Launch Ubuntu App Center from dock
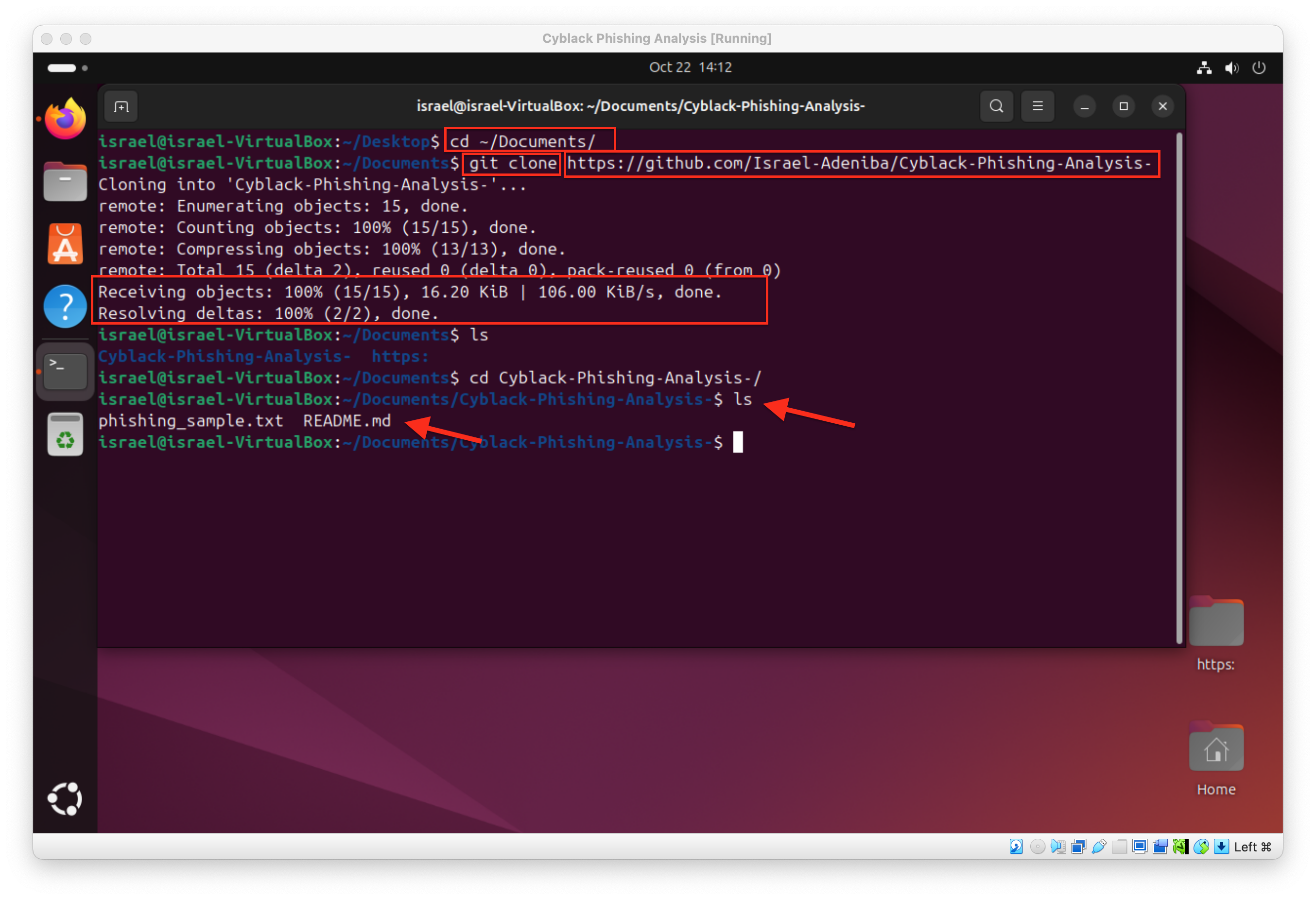This screenshot has width=1316, height=900. click(65, 244)
